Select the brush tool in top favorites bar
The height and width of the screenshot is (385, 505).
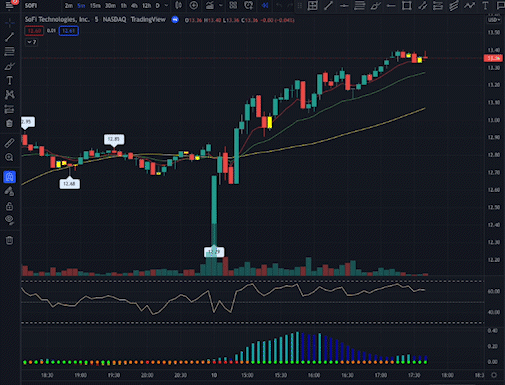point(376,5)
